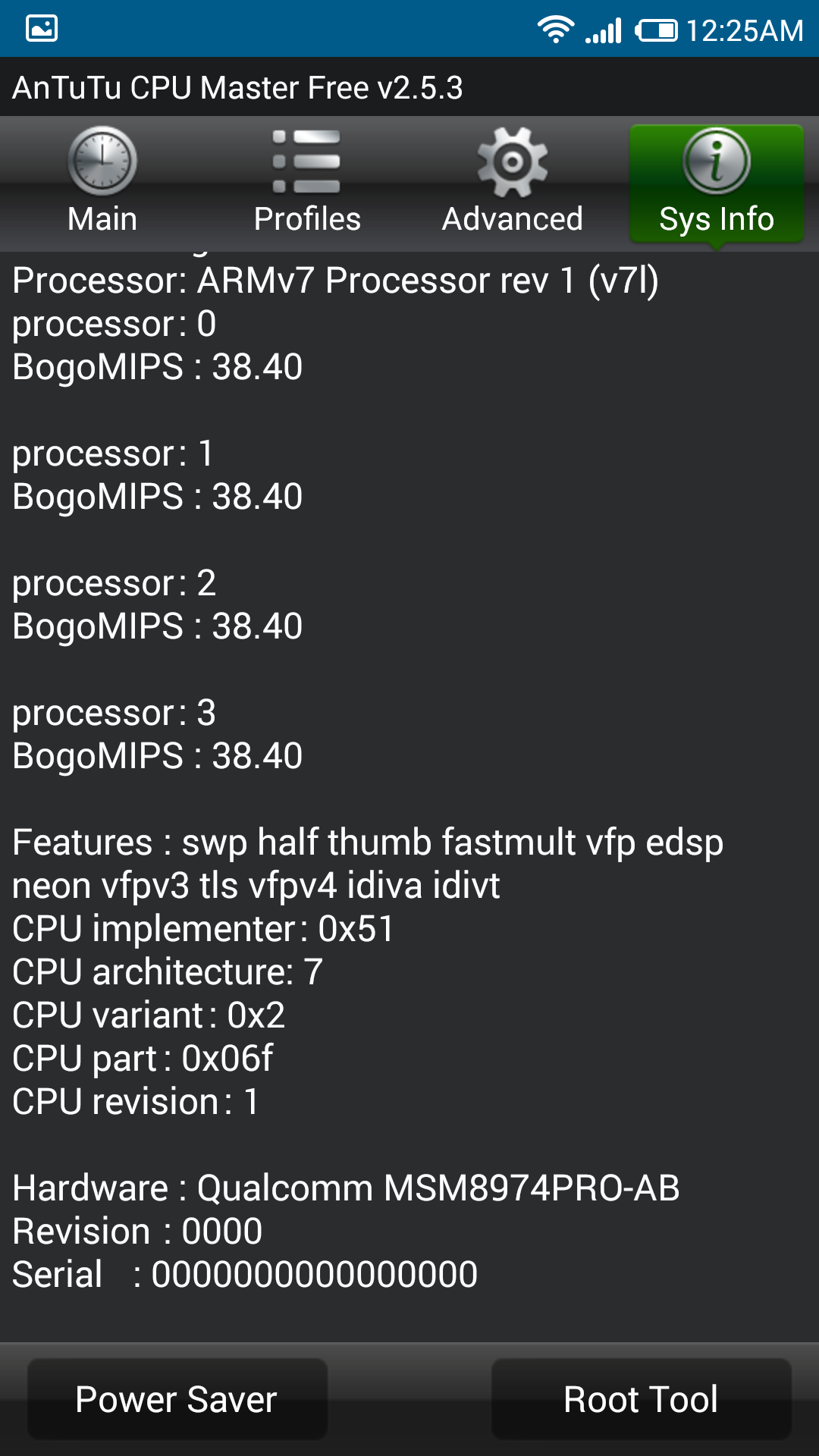This screenshot has height=1456, width=819.
Task: Tap the Processor ARMv7 rev 1 line
Action: tap(335, 281)
